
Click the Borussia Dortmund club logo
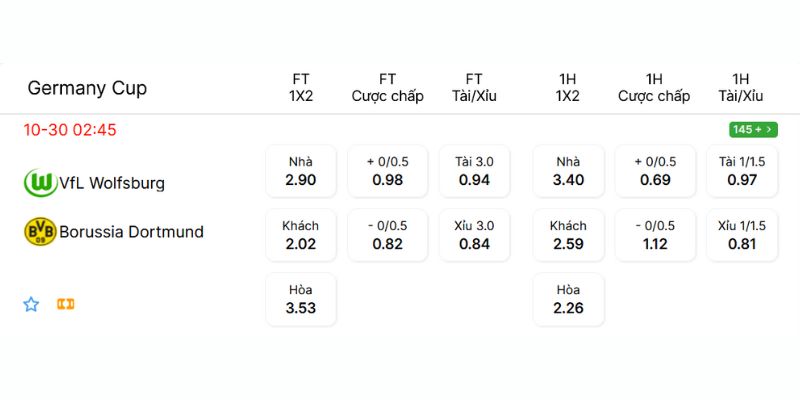[40, 231]
